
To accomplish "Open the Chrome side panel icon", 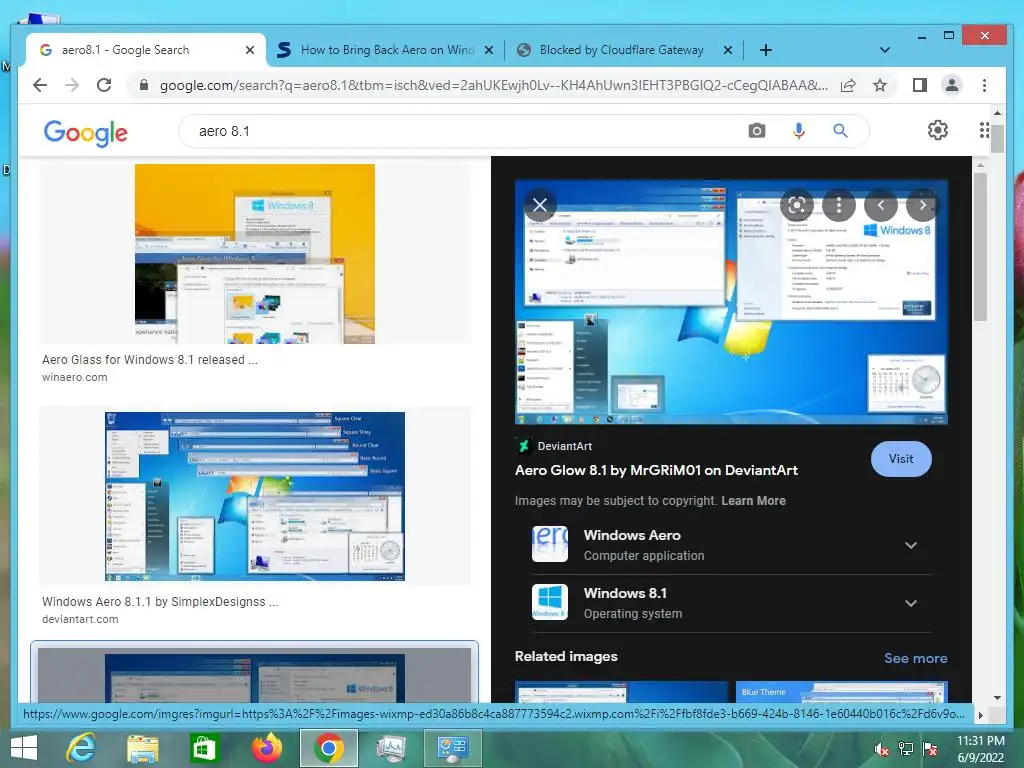I will [920, 85].
